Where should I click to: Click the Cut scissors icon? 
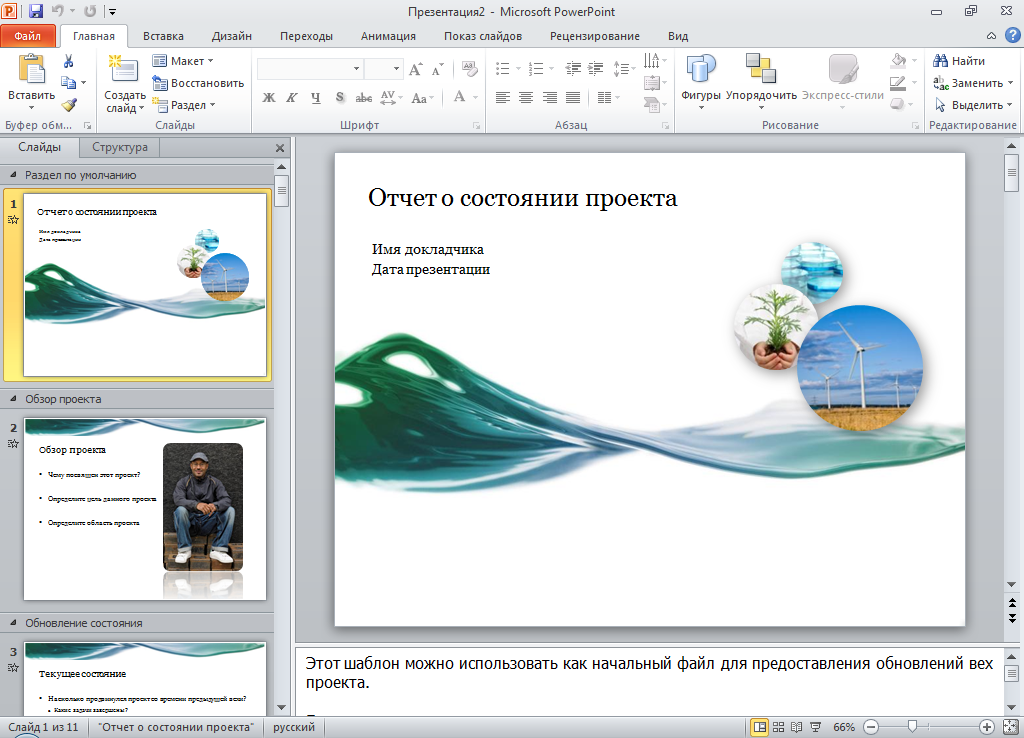click(x=69, y=61)
